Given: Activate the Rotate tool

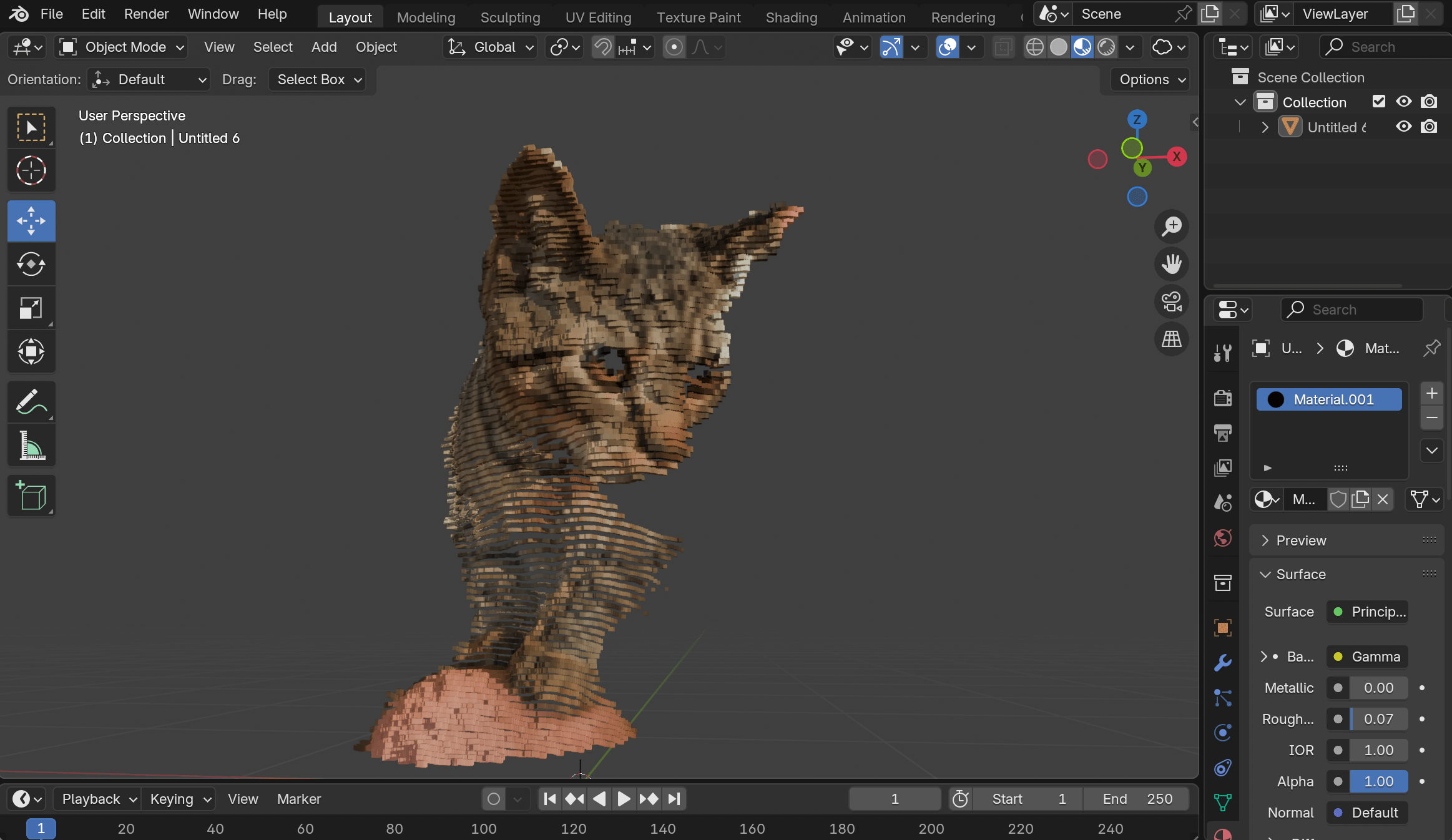Looking at the screenshot, I should pyautogui.click(x=31, y=265).
